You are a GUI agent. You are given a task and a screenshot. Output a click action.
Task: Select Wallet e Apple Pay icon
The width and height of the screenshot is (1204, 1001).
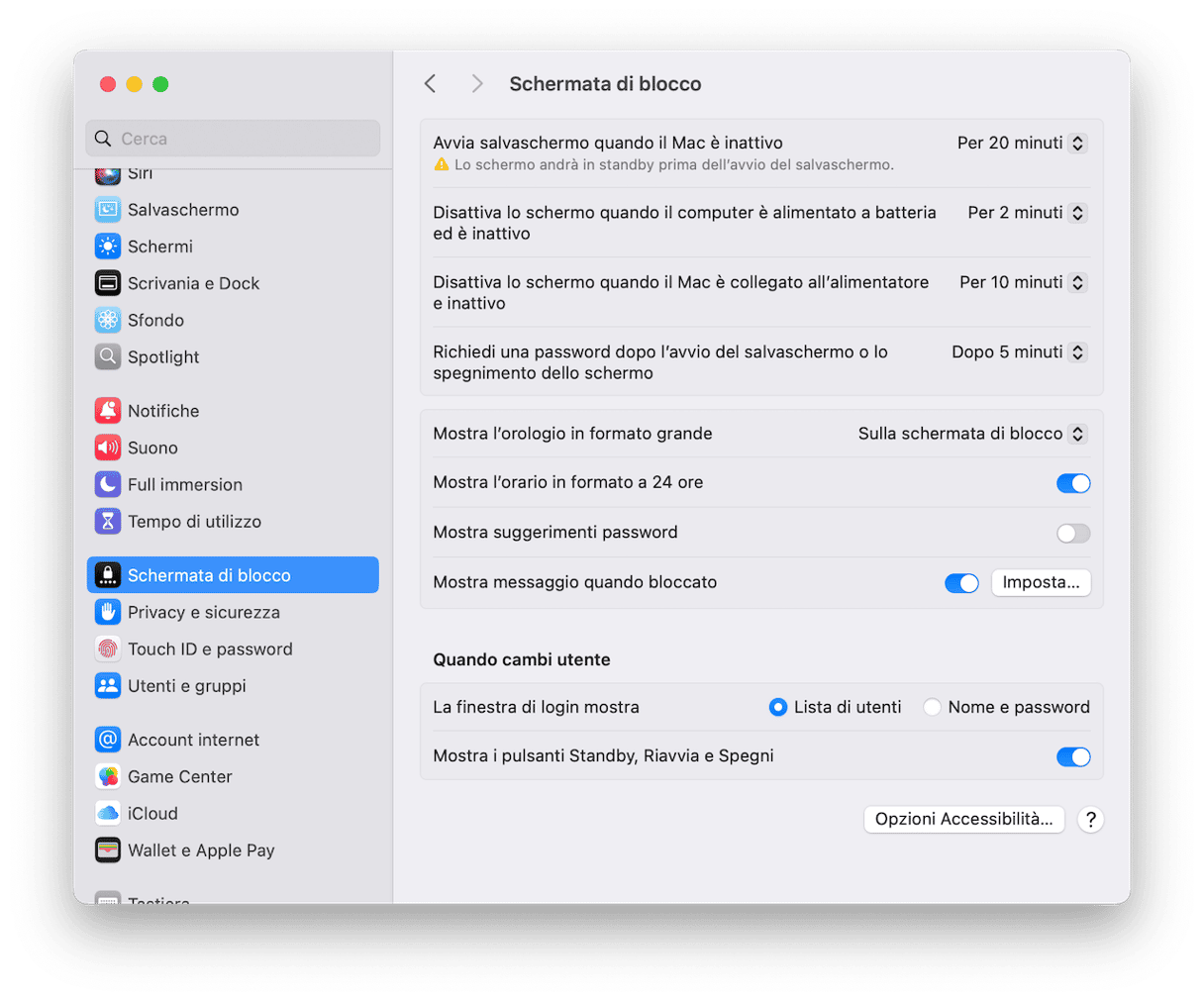tap(107, 850)
